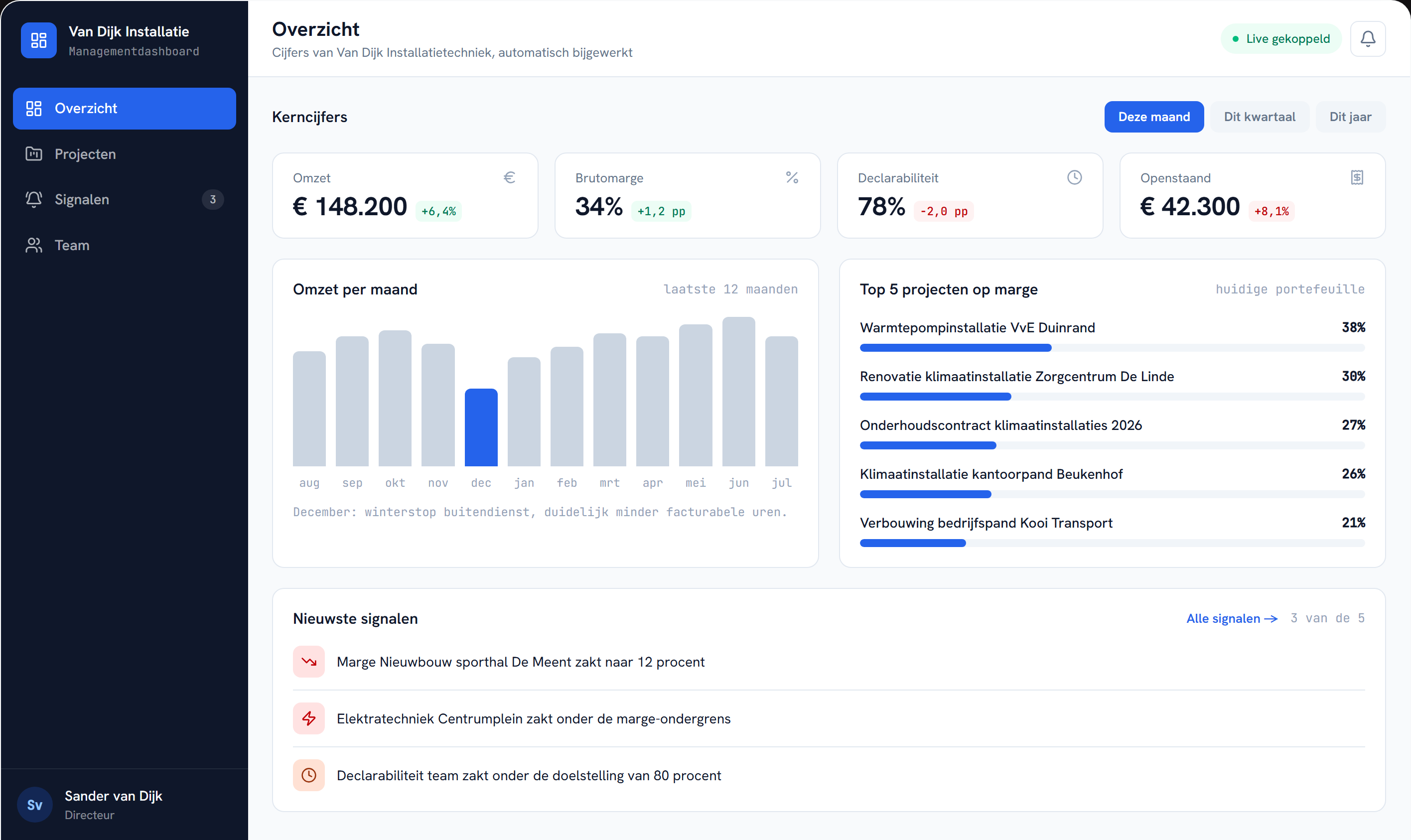The width and height of the screenshot is (1411, 840).
Task: Click the Signalen badge showing 3
Action: click(x=213, y=199)
